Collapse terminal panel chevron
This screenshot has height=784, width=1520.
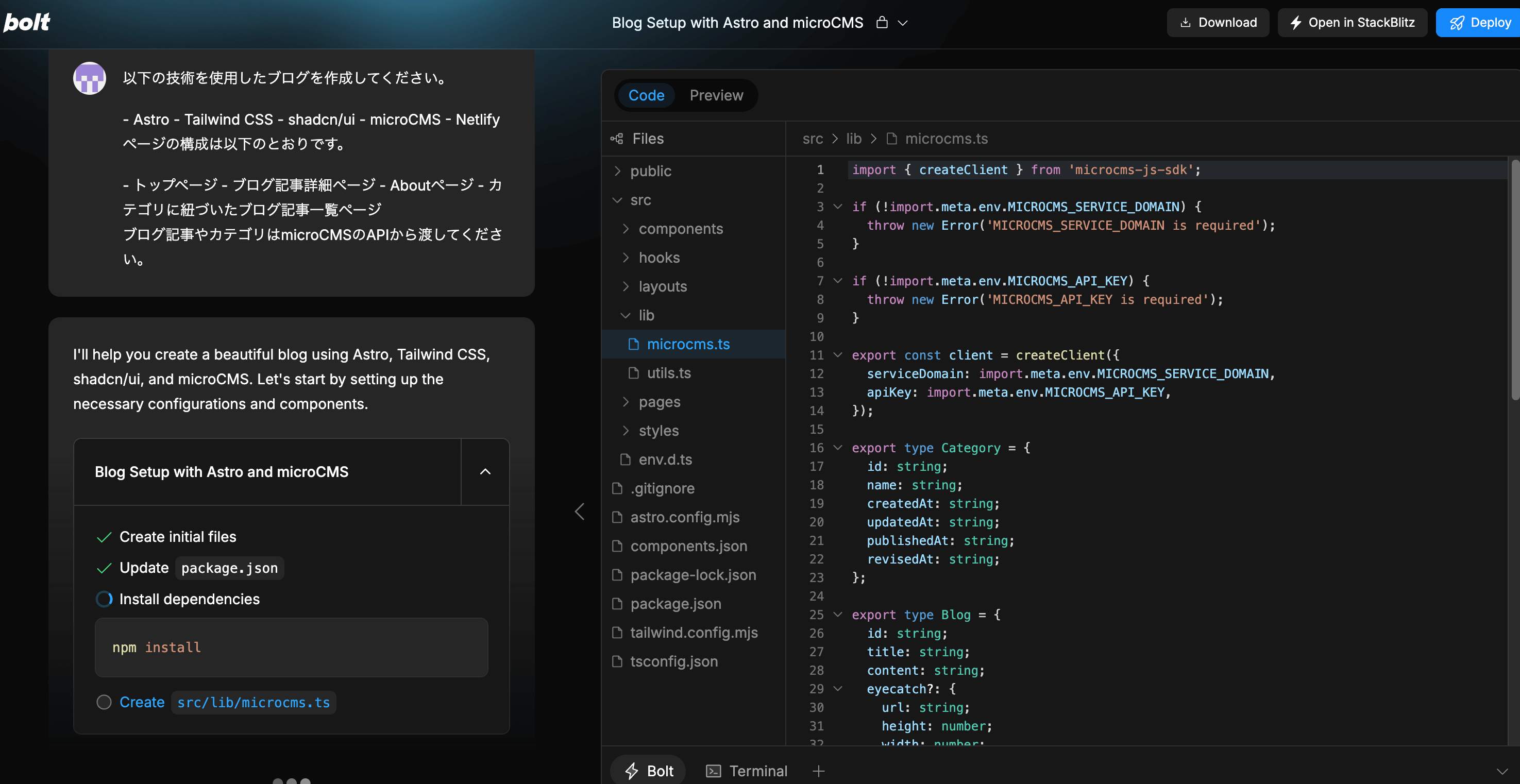click(x=1501, y=771)
